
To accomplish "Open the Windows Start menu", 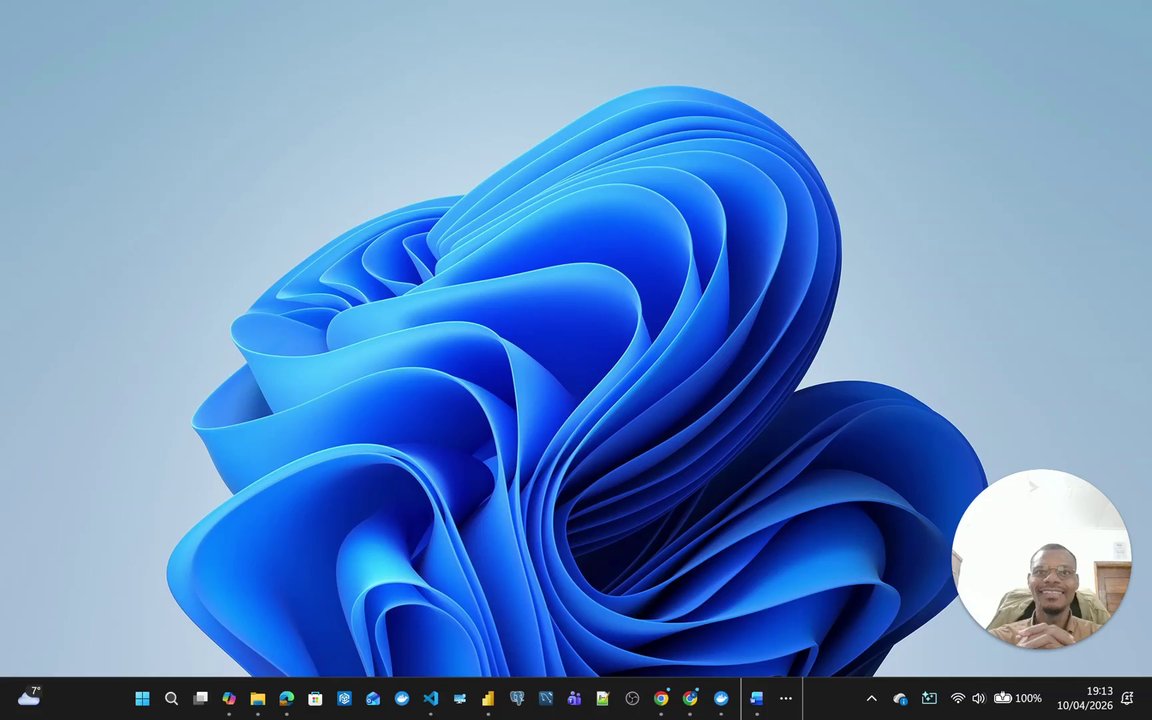I will (x=143, y=698).
